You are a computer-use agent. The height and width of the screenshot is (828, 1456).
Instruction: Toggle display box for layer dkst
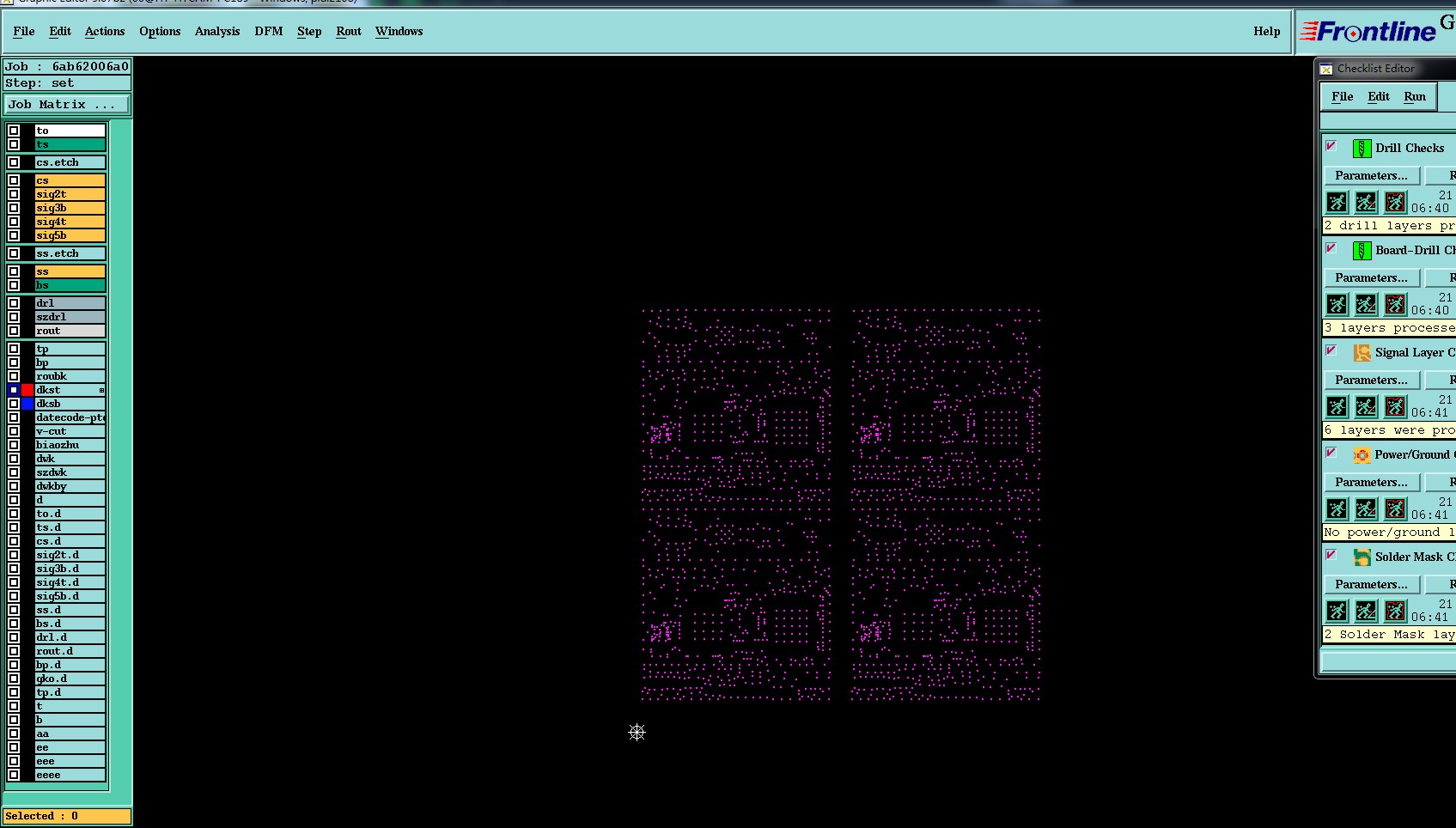coord(14,390)
